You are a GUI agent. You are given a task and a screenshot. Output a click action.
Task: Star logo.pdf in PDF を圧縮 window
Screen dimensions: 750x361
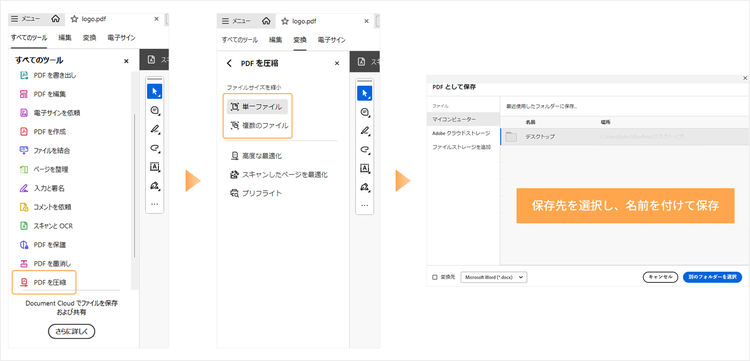coord(285,21)
